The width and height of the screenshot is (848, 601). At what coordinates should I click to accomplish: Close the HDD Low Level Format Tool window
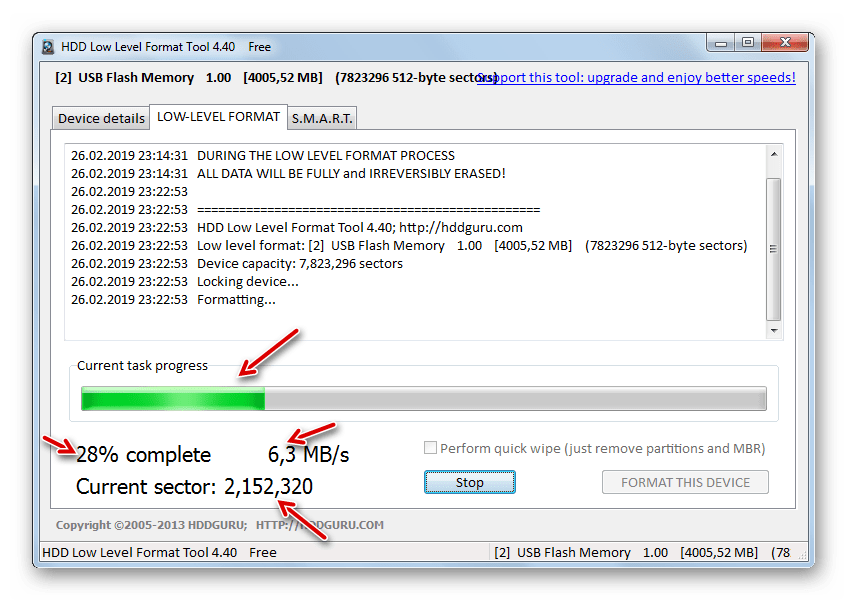[x=785, y=43]
